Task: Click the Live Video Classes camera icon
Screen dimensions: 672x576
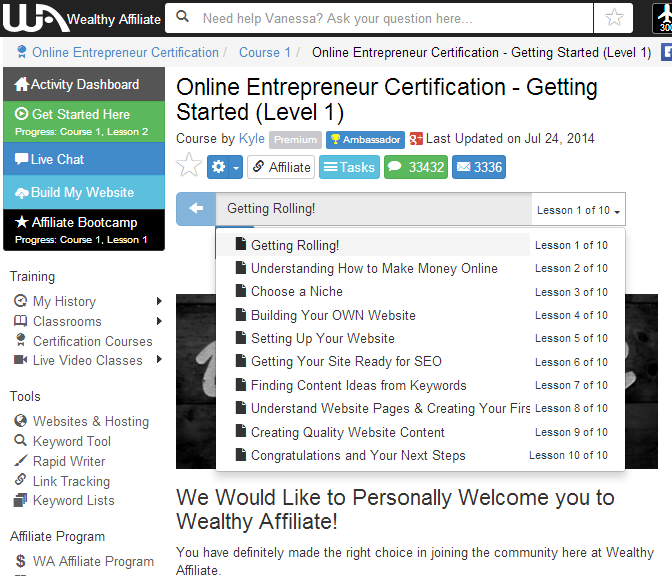Action: click(x=20, y=360)
